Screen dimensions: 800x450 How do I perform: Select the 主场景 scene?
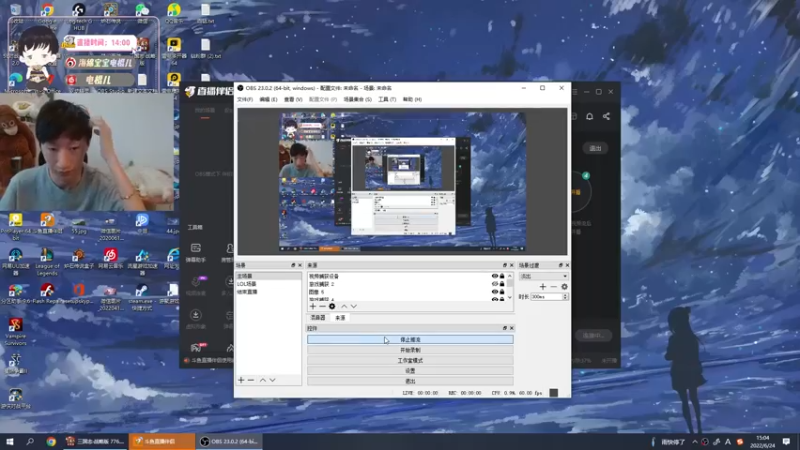pos(268,276)
